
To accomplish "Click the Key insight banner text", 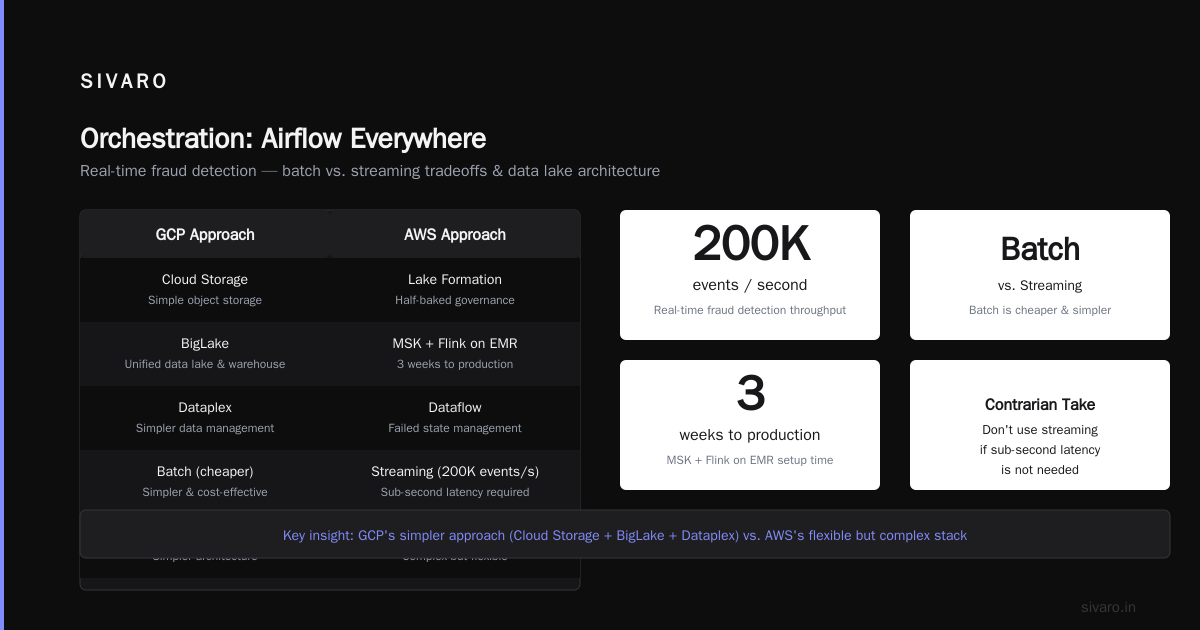I will (x=625, y=535).
